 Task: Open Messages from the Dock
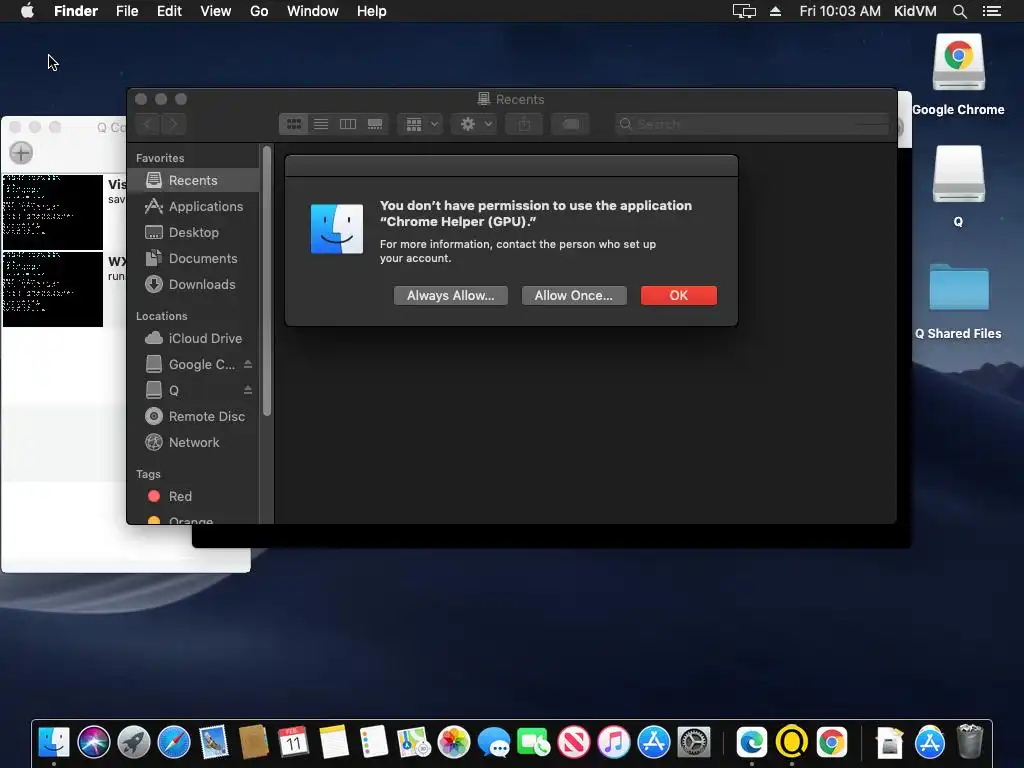(x=494, y=743)
